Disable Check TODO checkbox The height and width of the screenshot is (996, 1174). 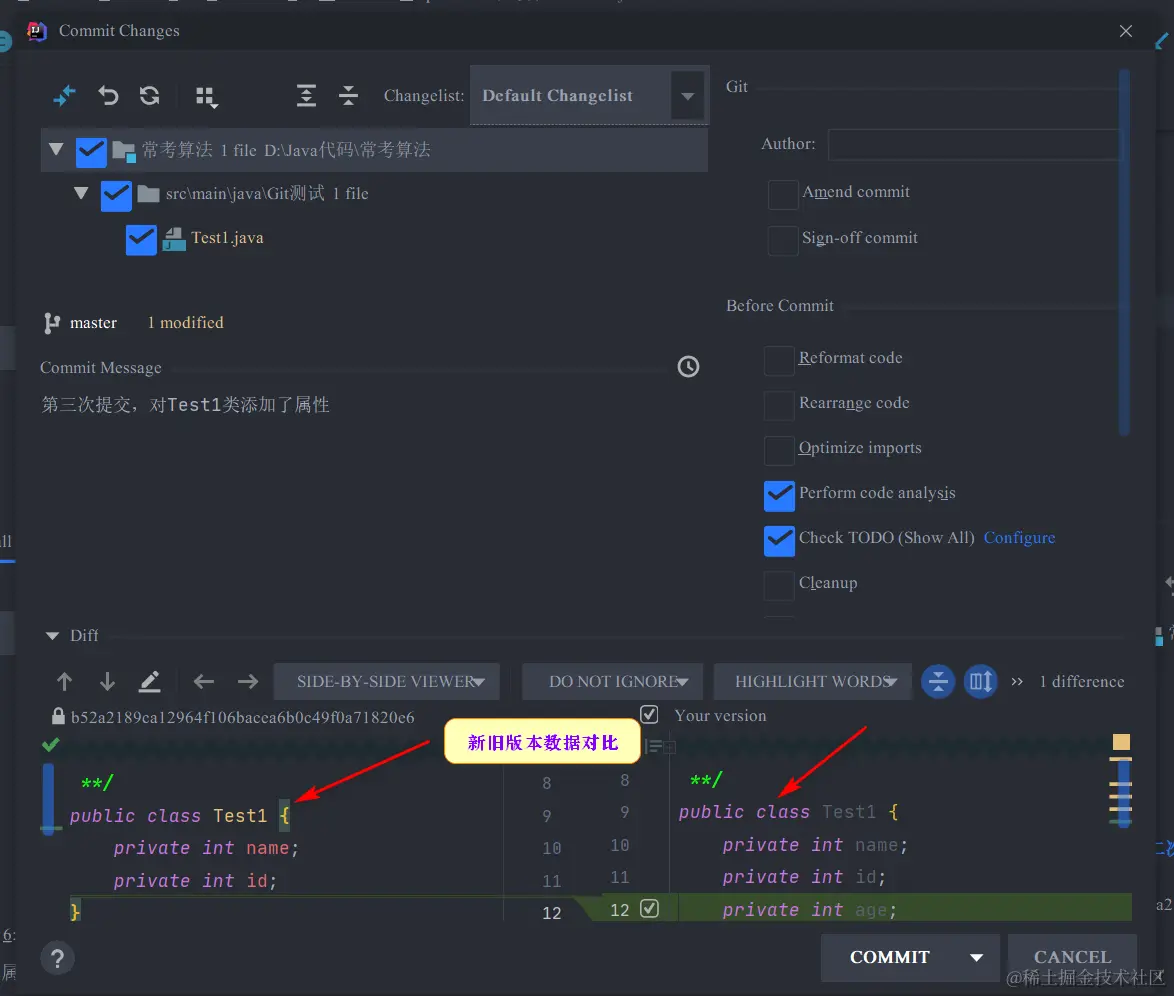tap(779, 541)
